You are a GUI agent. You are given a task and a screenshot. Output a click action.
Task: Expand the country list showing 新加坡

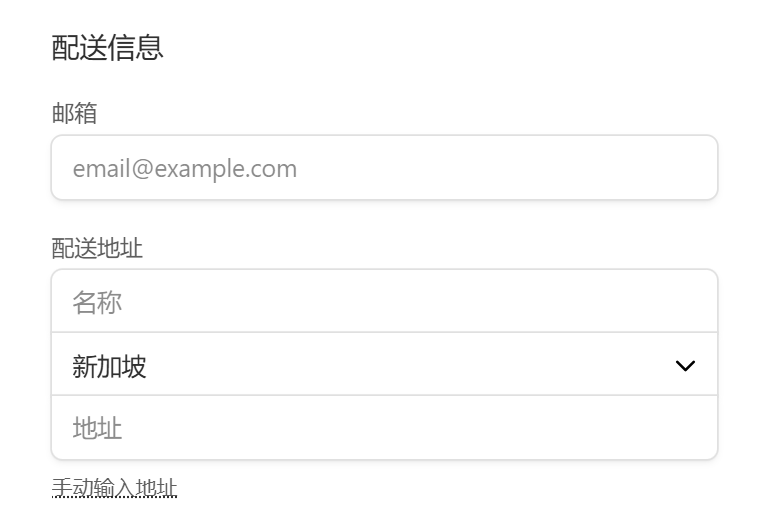(384, 366)
